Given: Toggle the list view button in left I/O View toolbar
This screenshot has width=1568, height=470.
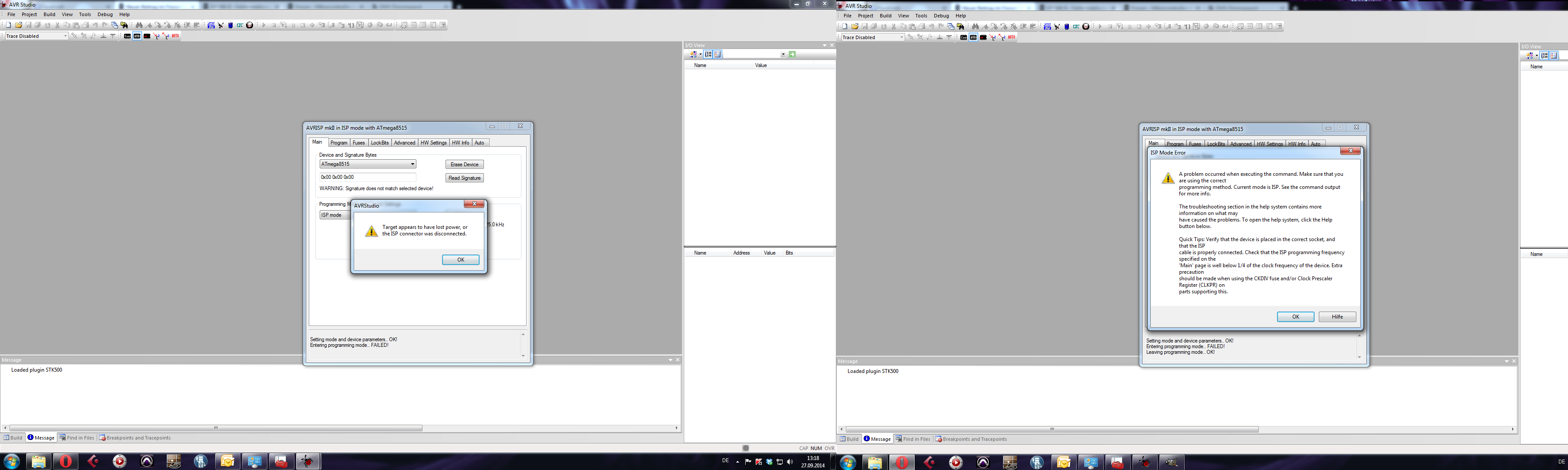Looking at the screenshot, I should point(718,55).
